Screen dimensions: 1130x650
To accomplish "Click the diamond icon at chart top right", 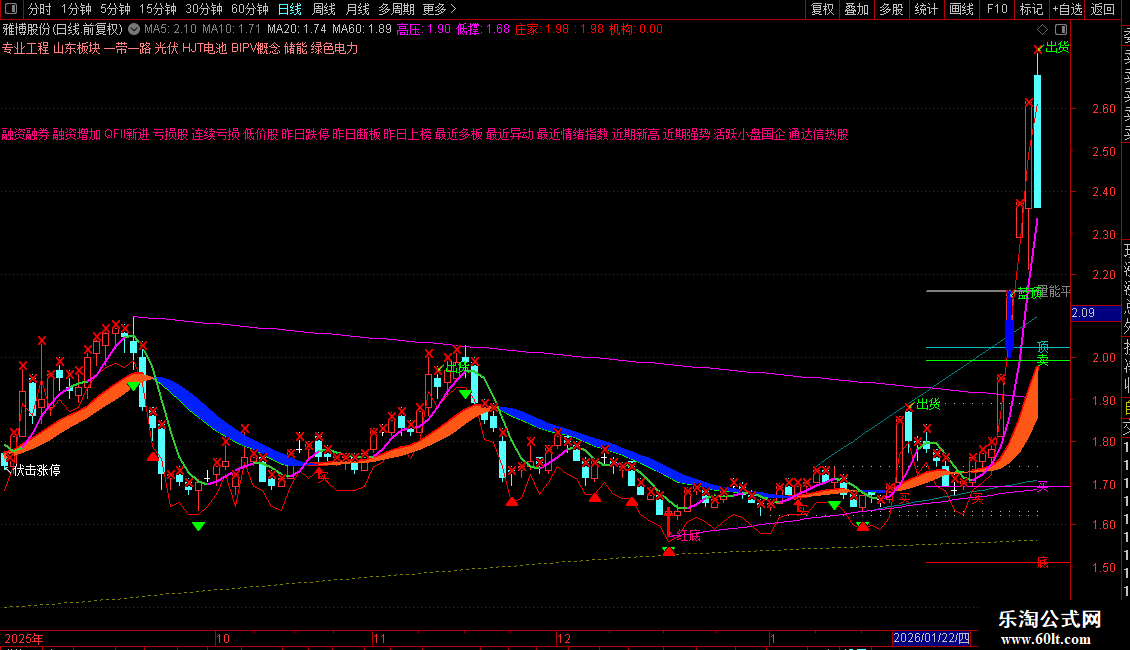I will (x=1042, y=30).
